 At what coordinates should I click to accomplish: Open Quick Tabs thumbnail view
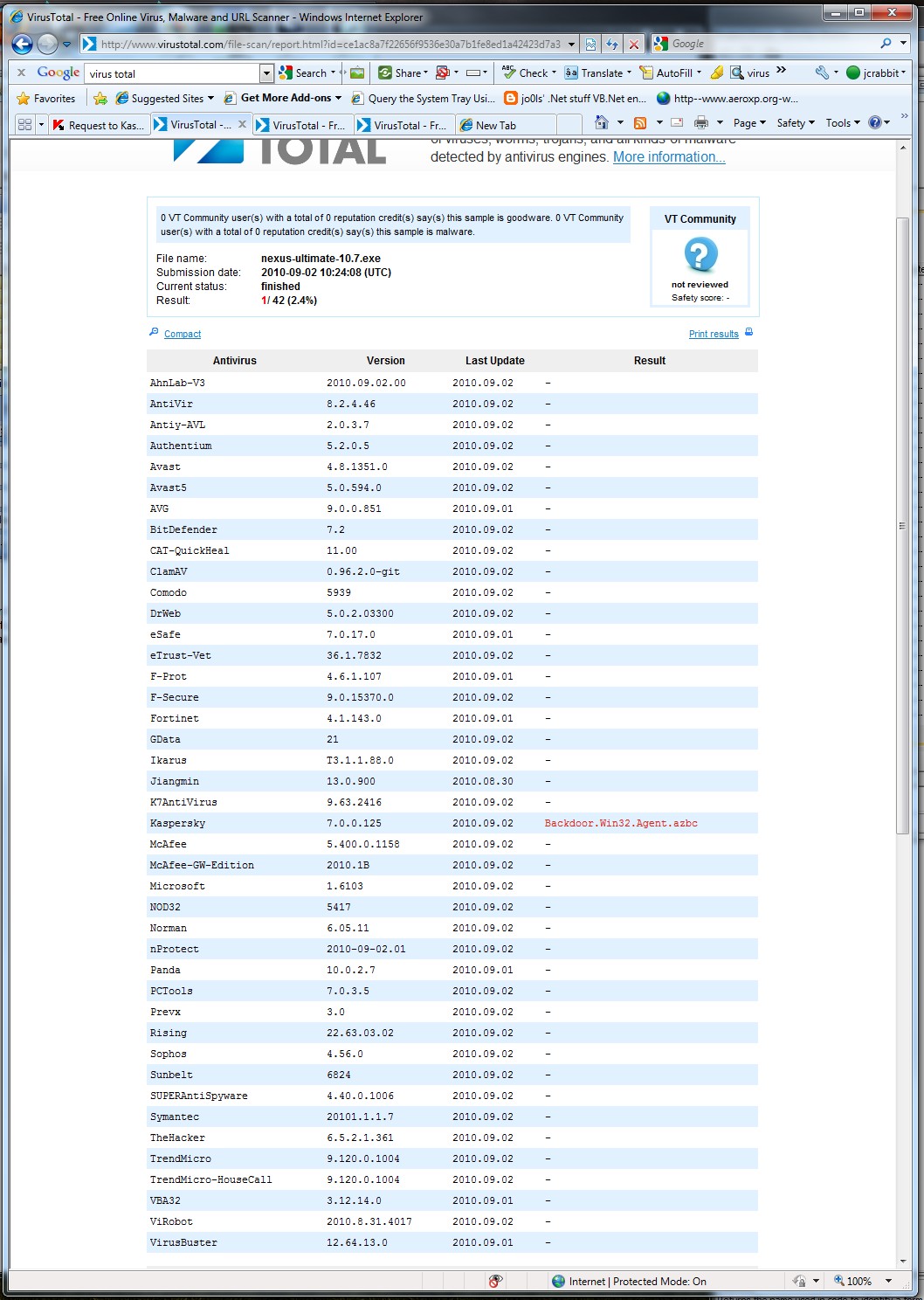[x=24, y=125]
